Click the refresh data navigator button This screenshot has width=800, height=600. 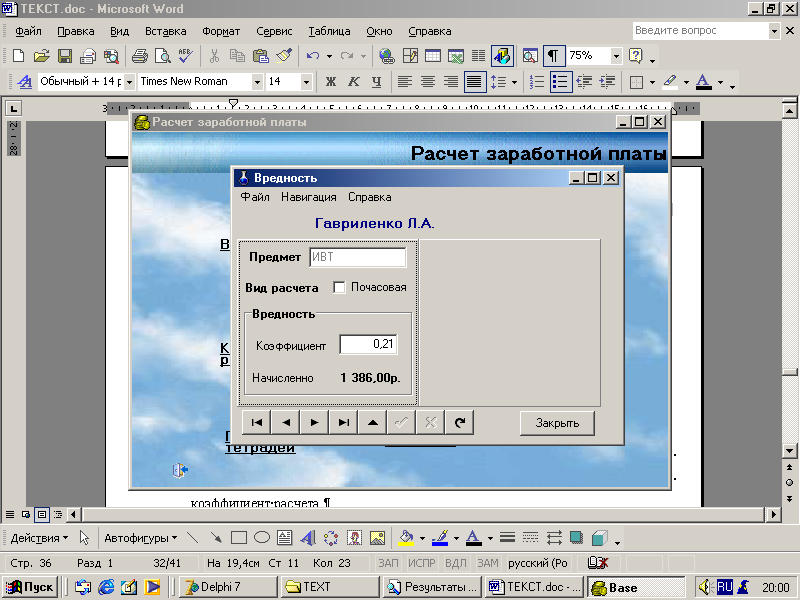[460, 423]
